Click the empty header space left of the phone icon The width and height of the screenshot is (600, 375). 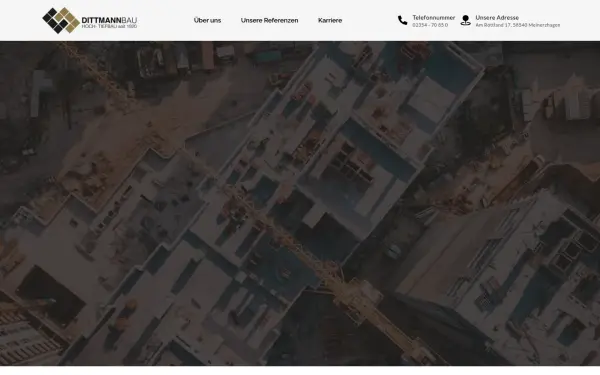[x=369, y=20]
